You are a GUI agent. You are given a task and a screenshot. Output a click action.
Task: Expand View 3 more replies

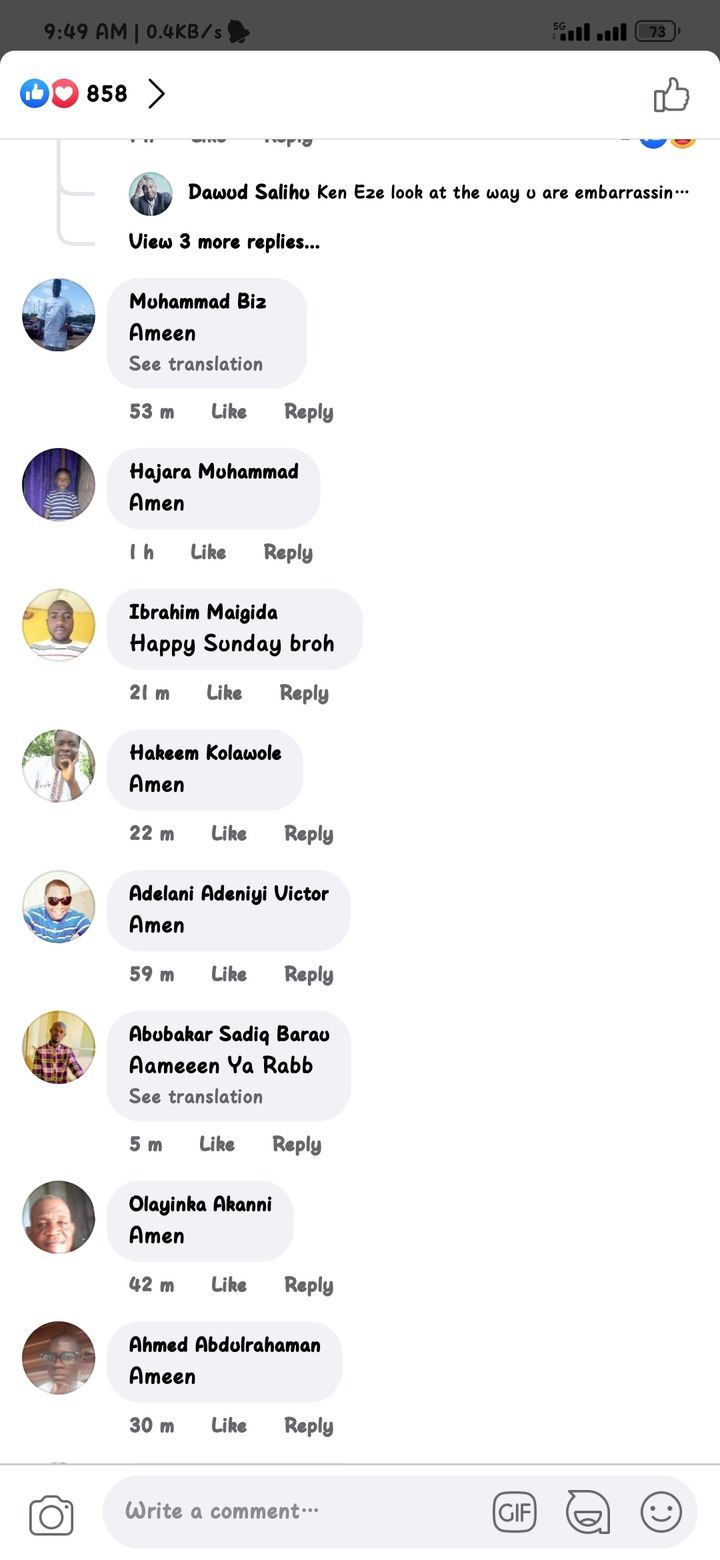(x=224, y=241)
